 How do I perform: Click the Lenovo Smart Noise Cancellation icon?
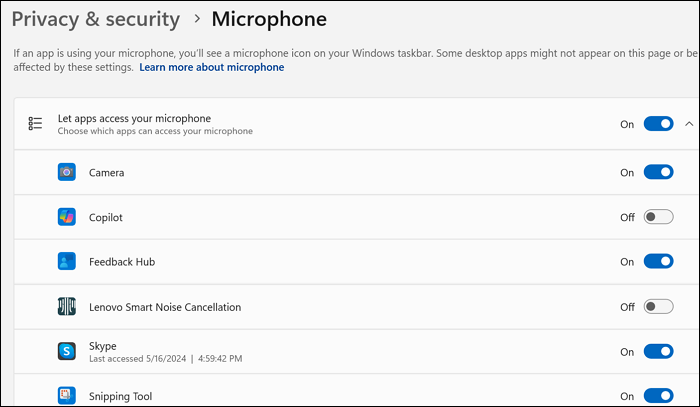pos(67,307)
